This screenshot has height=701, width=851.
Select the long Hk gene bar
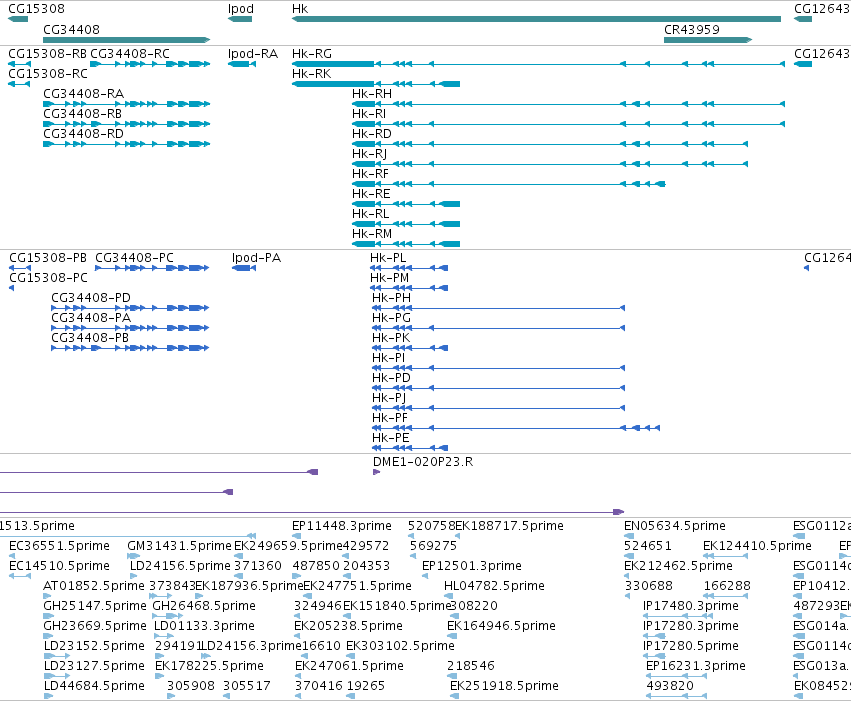click(536, 19)
